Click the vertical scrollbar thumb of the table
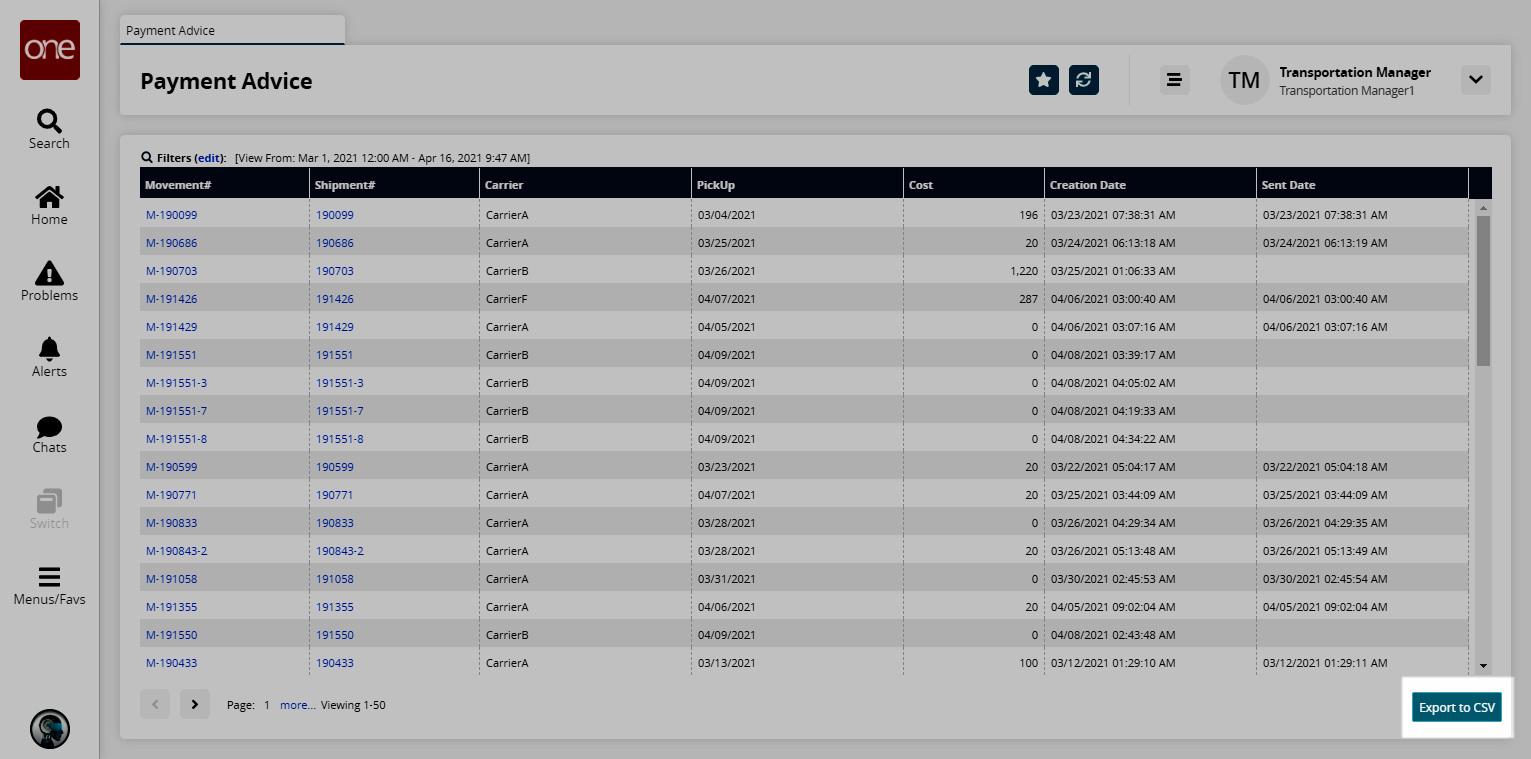Screen dimensions: 1531x759 pos(1483,290)
